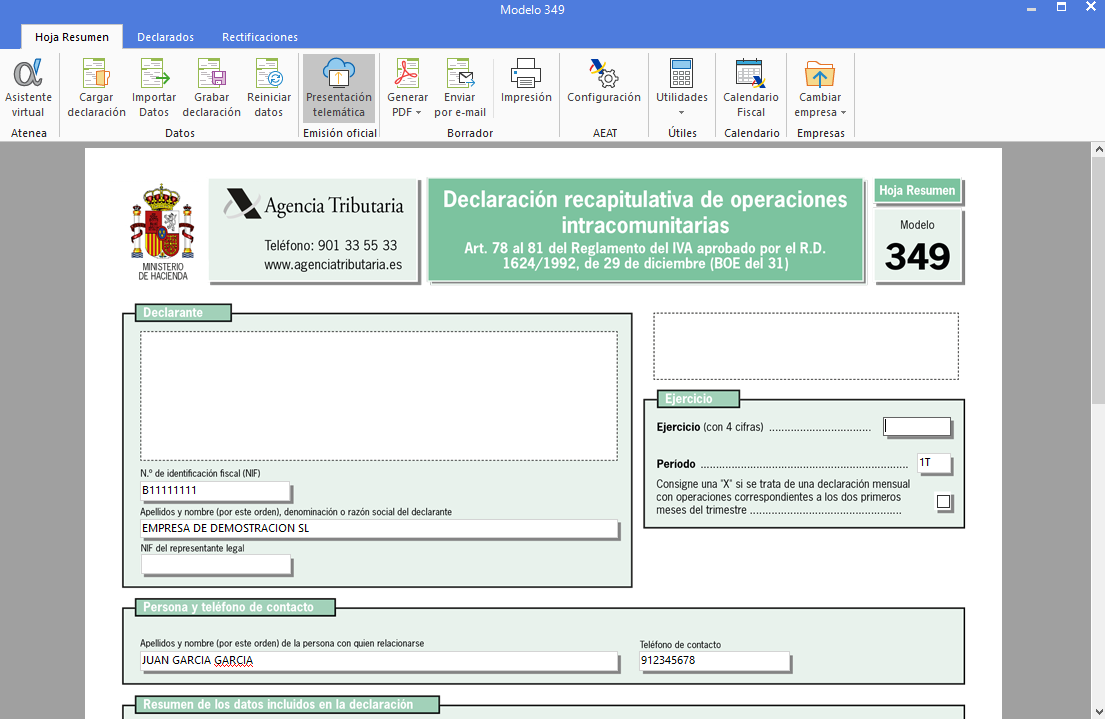Check the monthly declaration X box
Viewport: 1105px width, 719px height.
point(944,501)
